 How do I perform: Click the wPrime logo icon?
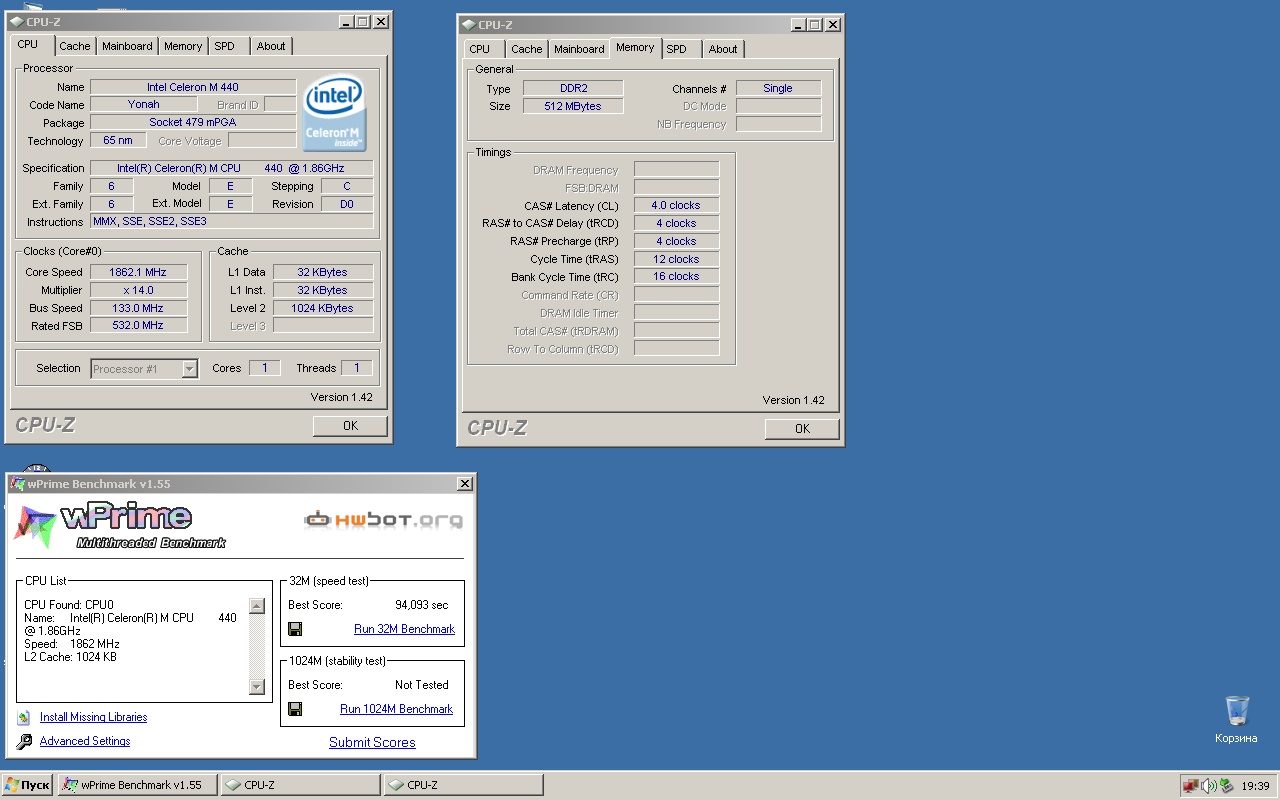click(x=34, y=527)
